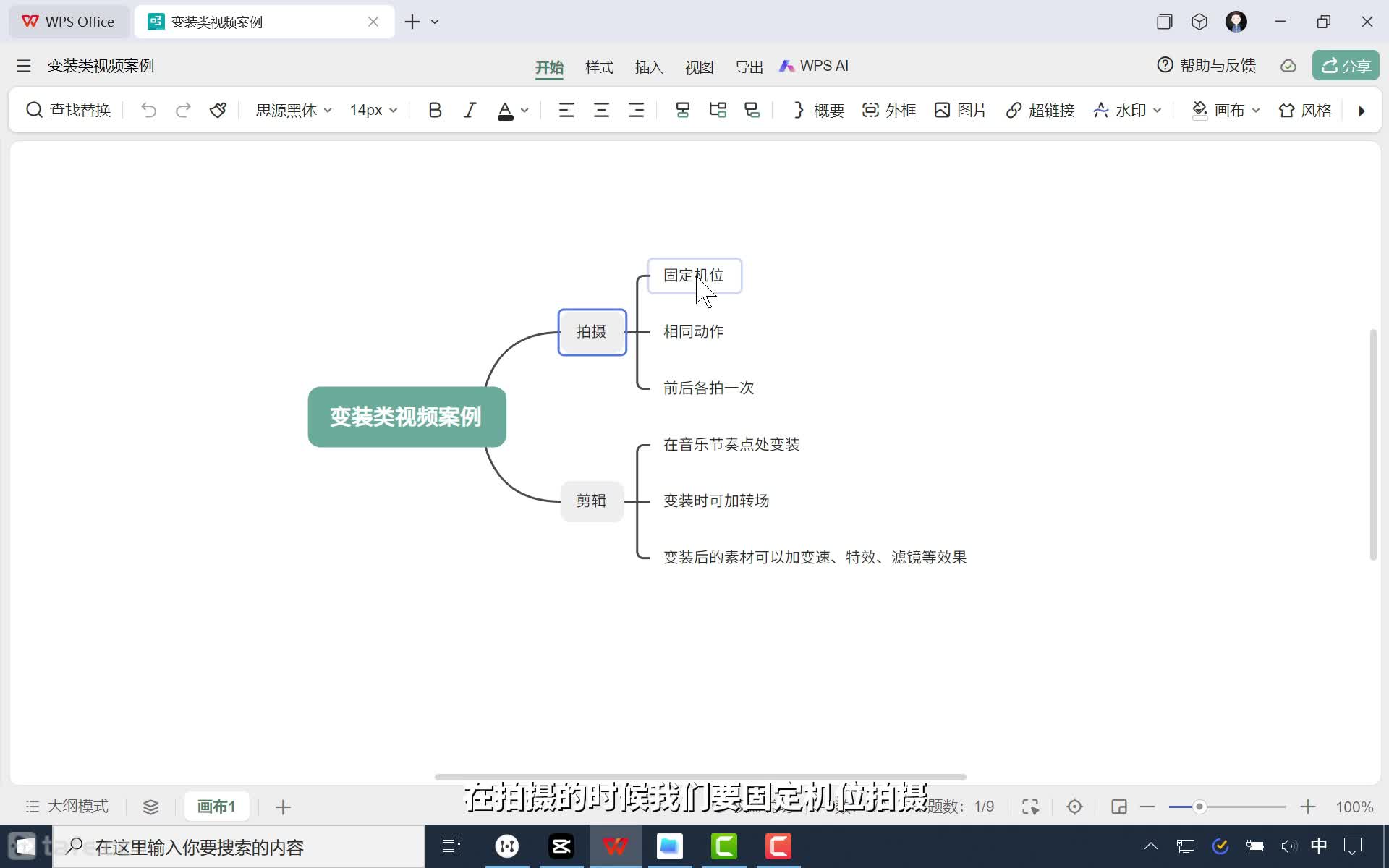
Task: Apply the font color A
Action: (x=506, y=110)
